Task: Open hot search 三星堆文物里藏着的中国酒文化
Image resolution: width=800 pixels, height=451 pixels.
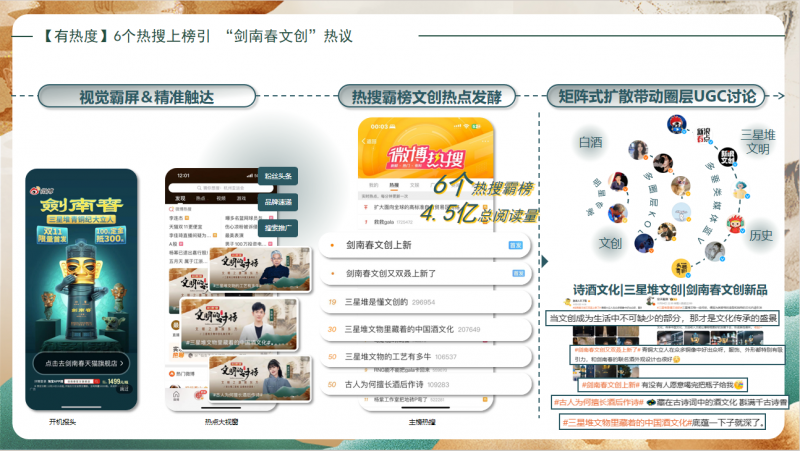Action: [x=426, y=330]
